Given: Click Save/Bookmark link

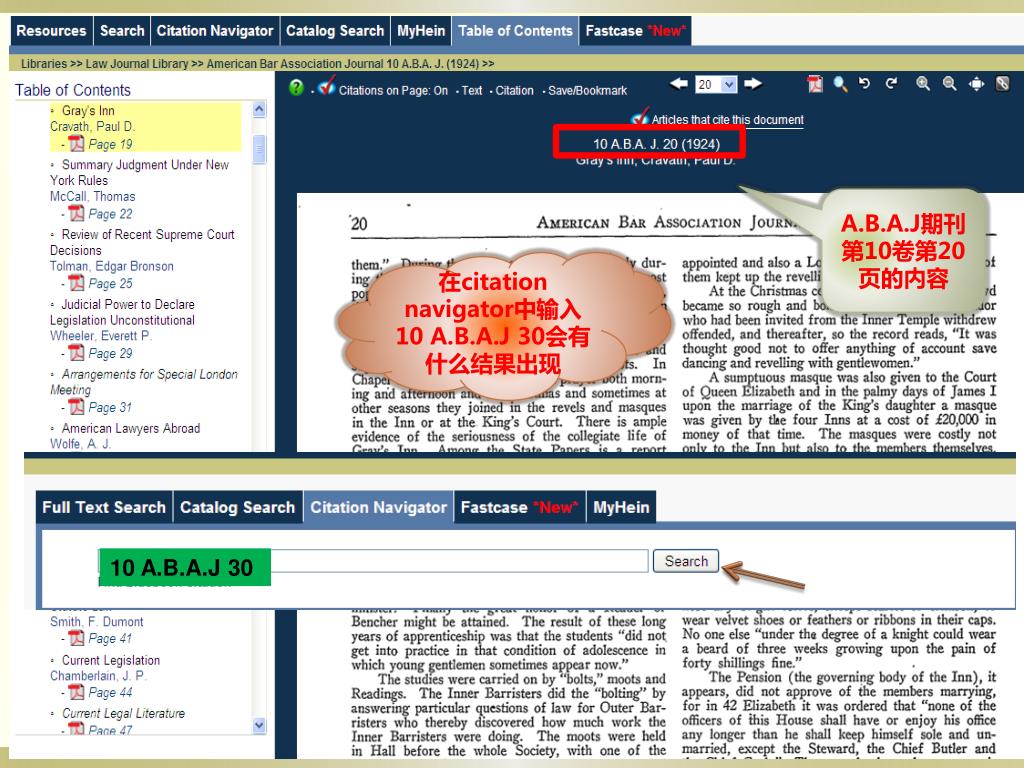Looking at the screenshot, I should 587,91.
